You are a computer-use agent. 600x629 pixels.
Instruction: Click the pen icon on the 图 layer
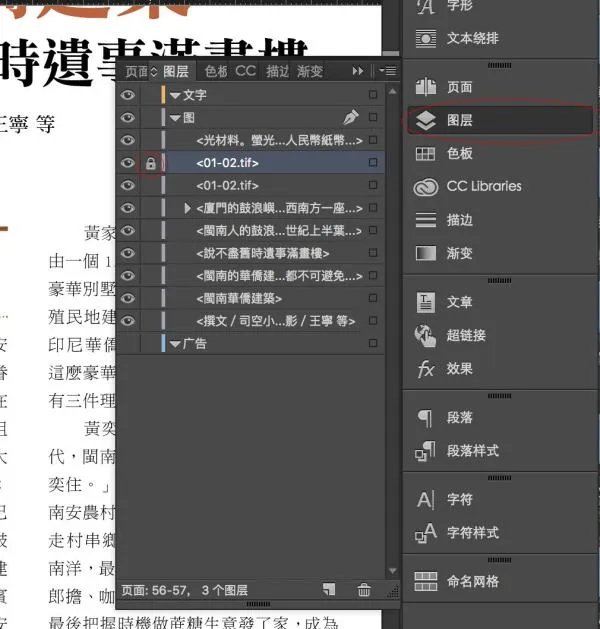pos(351,117)
